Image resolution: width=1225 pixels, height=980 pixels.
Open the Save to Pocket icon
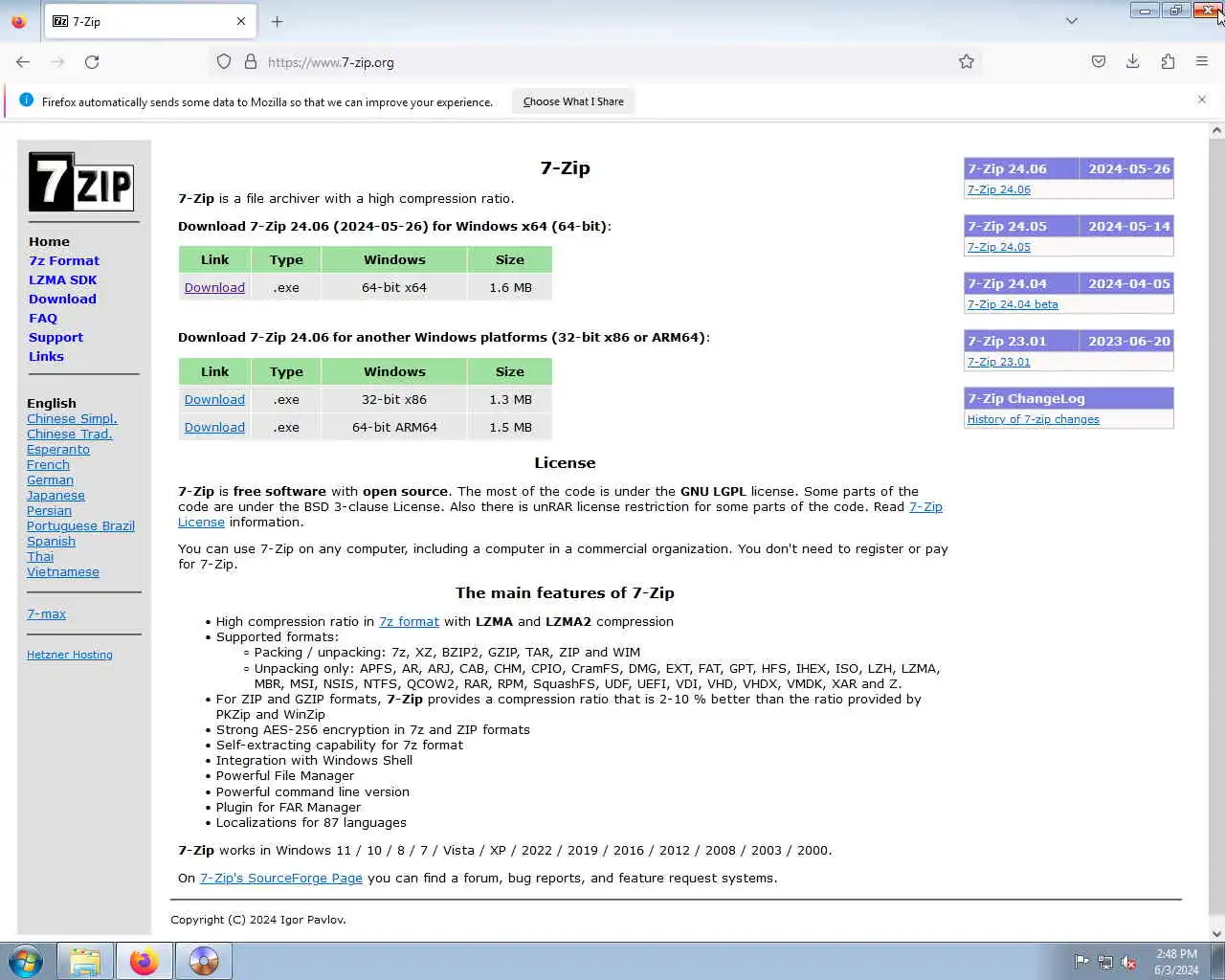[x=1099, y=62]
